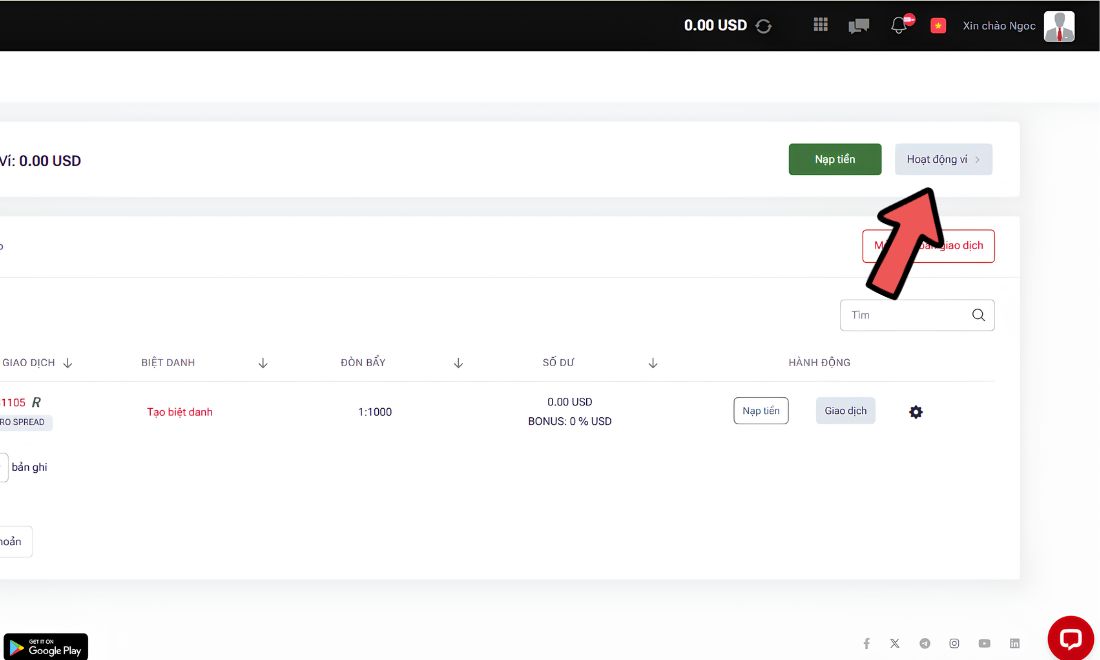Refresh the USD balance icon
This screenshot has height=660, width=1100.
point(763,26)
